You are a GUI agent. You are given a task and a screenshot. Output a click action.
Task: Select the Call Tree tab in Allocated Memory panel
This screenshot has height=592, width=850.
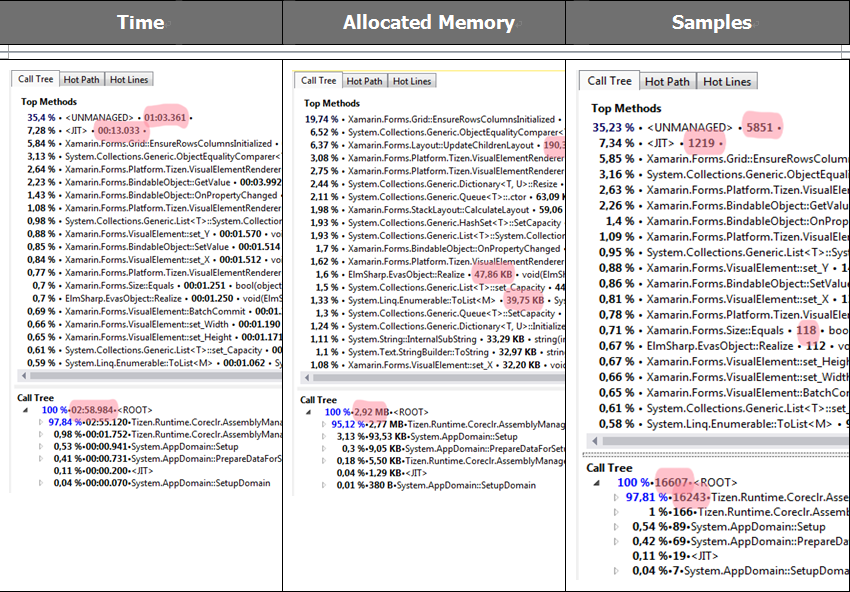[x=318, y=81]
